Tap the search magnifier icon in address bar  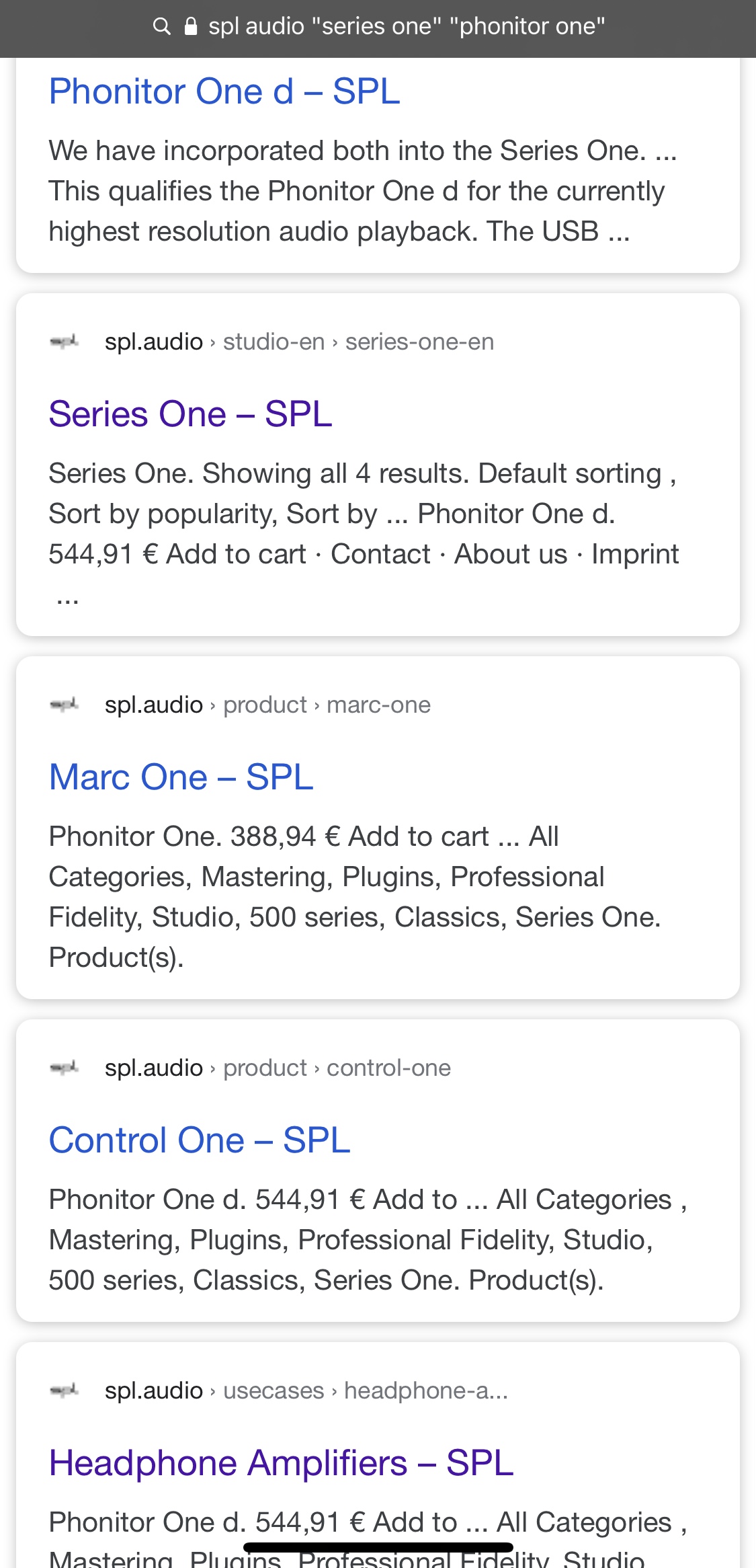162,26
